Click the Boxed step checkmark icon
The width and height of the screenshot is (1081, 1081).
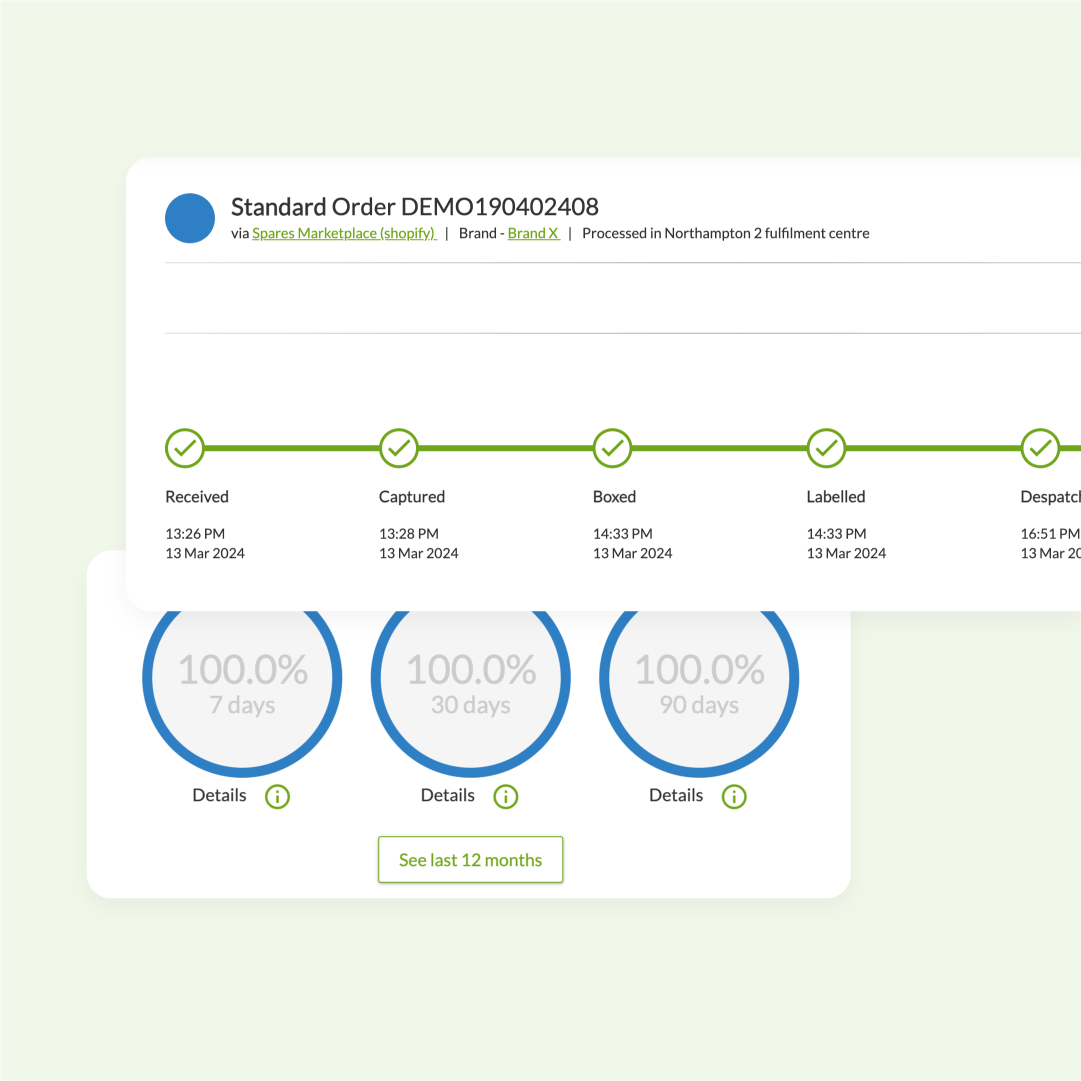tap(613, 448)
